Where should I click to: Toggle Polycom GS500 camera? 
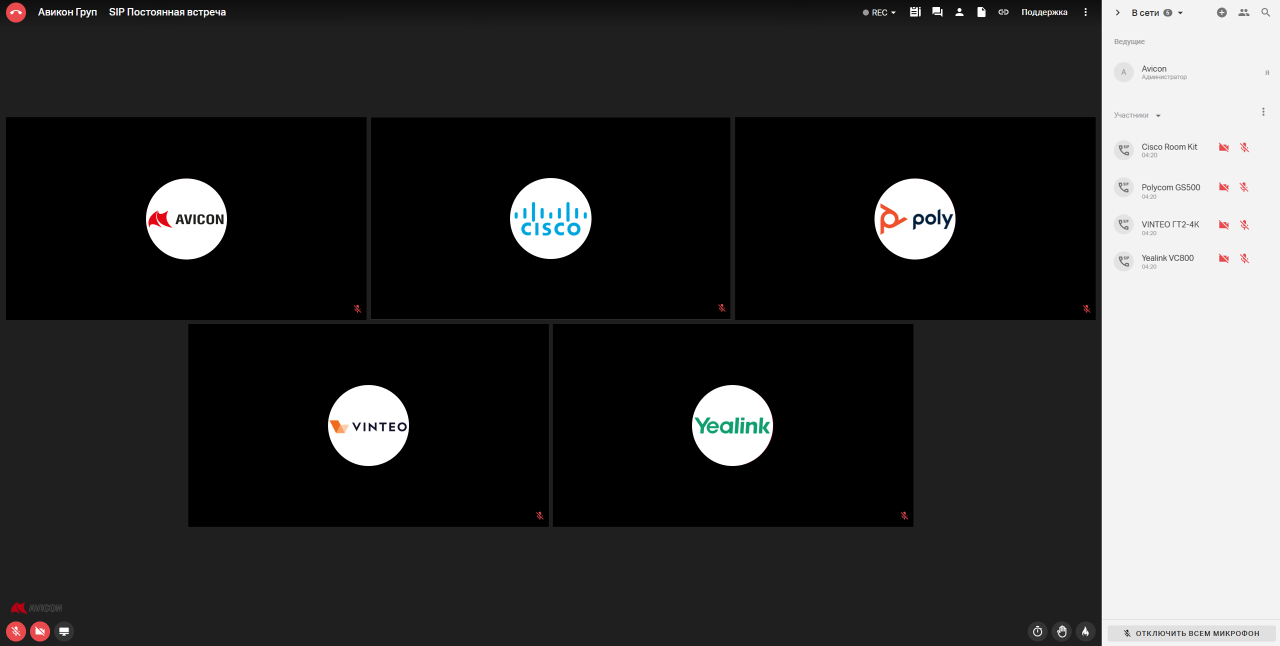(1223, 187)
